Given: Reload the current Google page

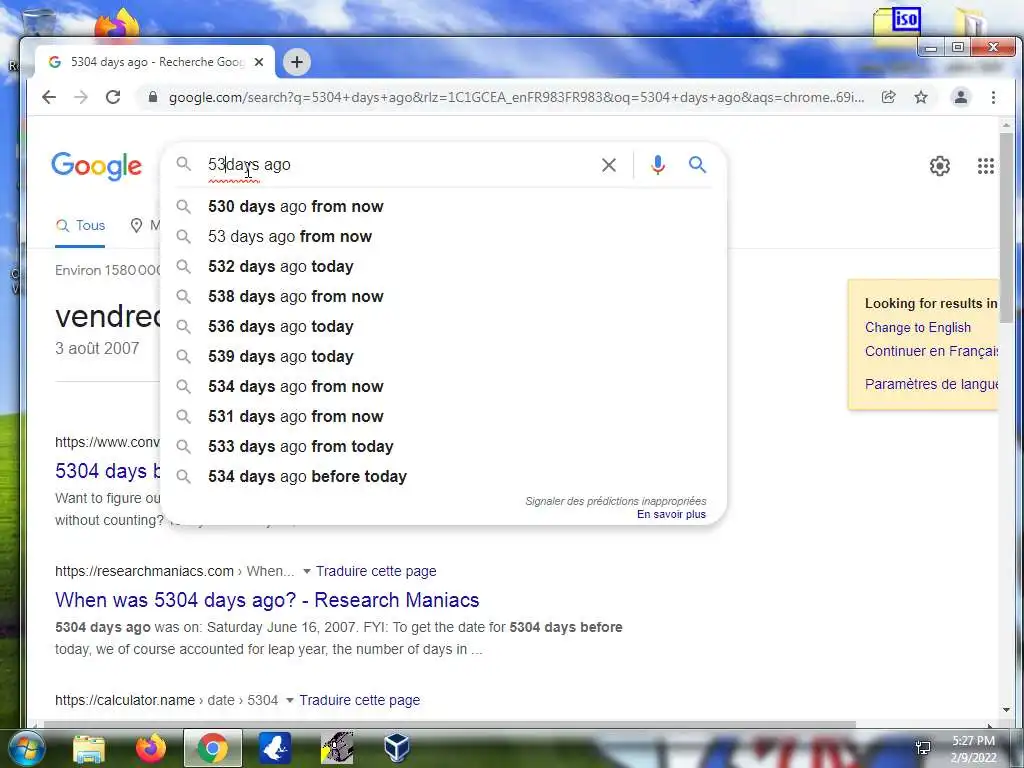Looking at the screenshot, I should point(113,97).
